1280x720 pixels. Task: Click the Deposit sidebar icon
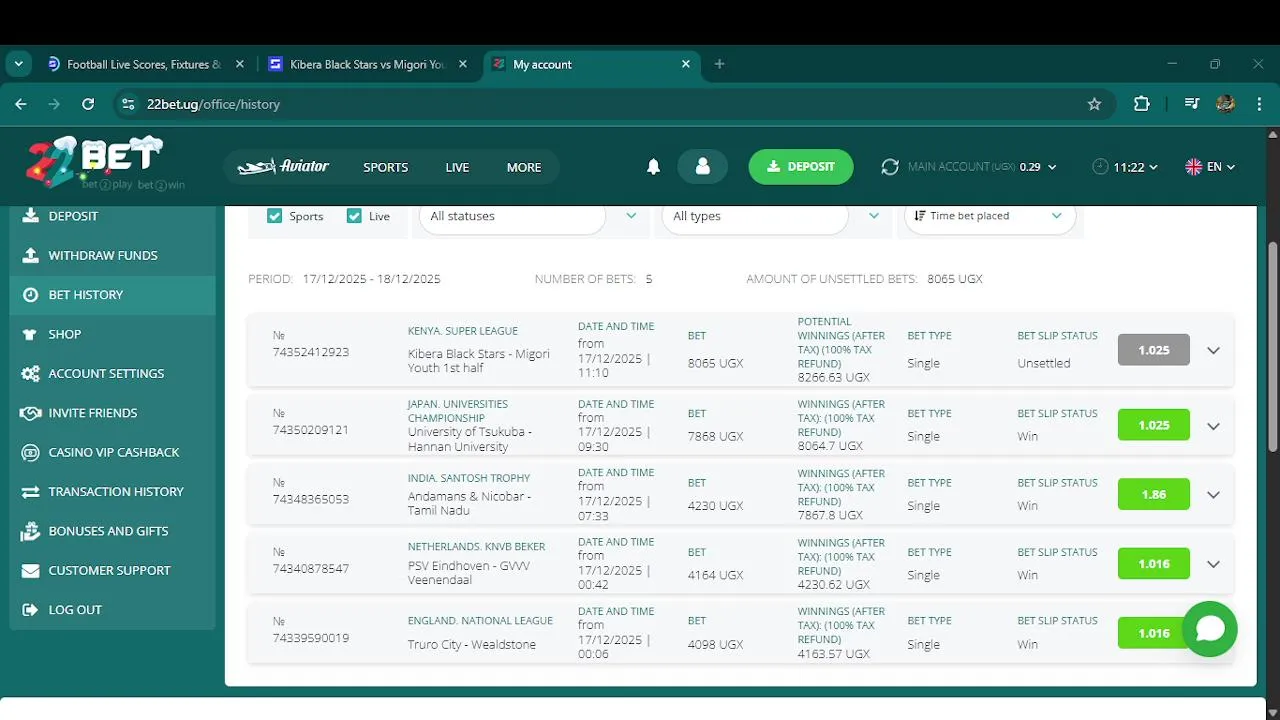click(x=30, y=216)
